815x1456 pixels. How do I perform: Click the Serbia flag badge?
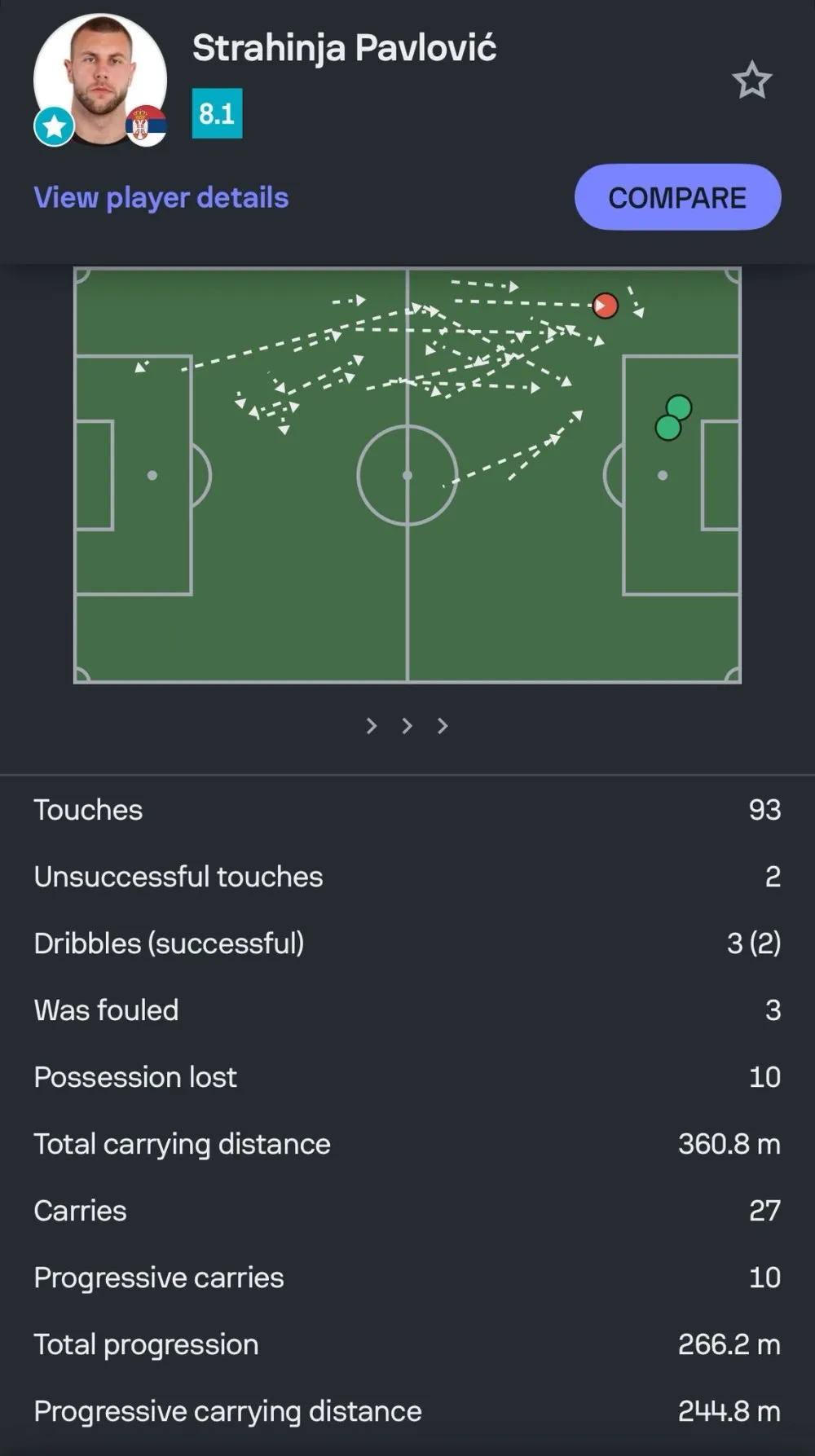(x=148, y=125)
